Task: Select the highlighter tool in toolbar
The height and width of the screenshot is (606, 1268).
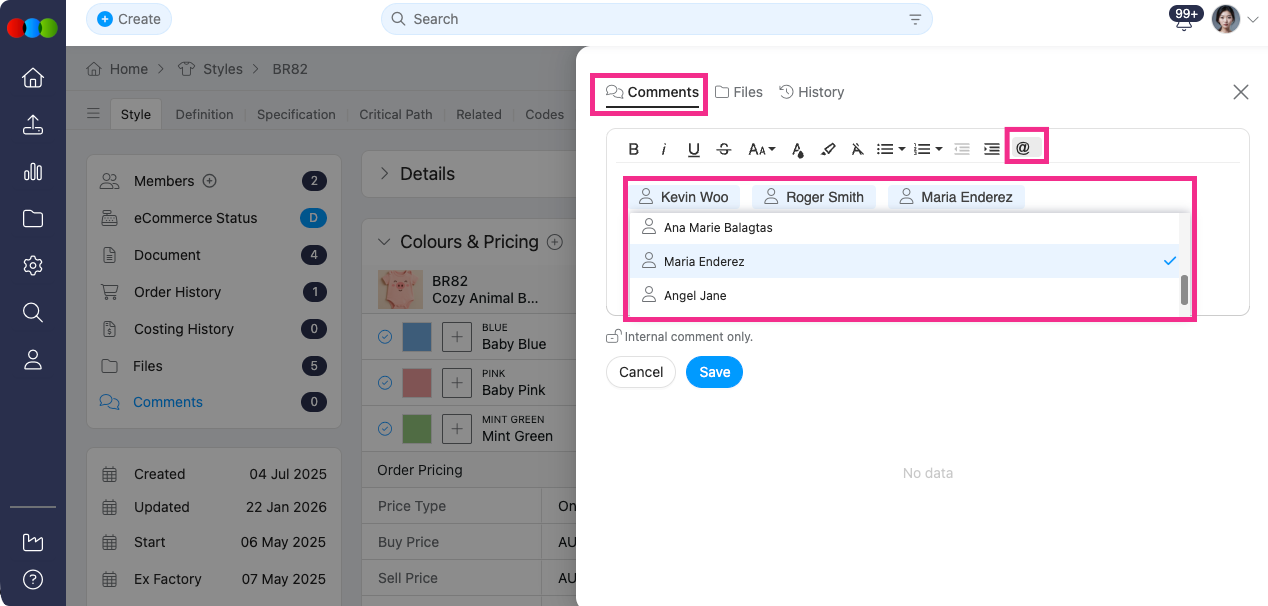Action: click(x=827, y=149)
